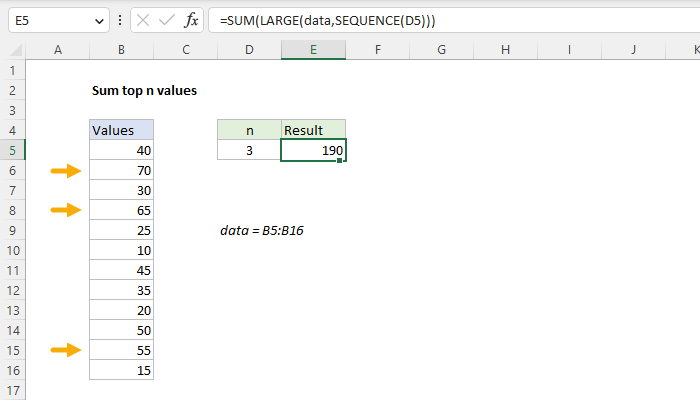Image resolution: width=700 pixels, height=400 pixels.
Task: Select cell with value 50
Action: pyautogui.click(x=121, y=330)
